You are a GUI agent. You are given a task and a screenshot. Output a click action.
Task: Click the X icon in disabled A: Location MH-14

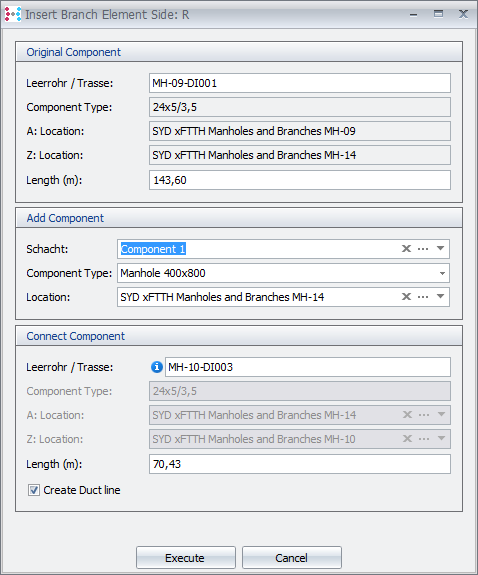click(407, 415)
